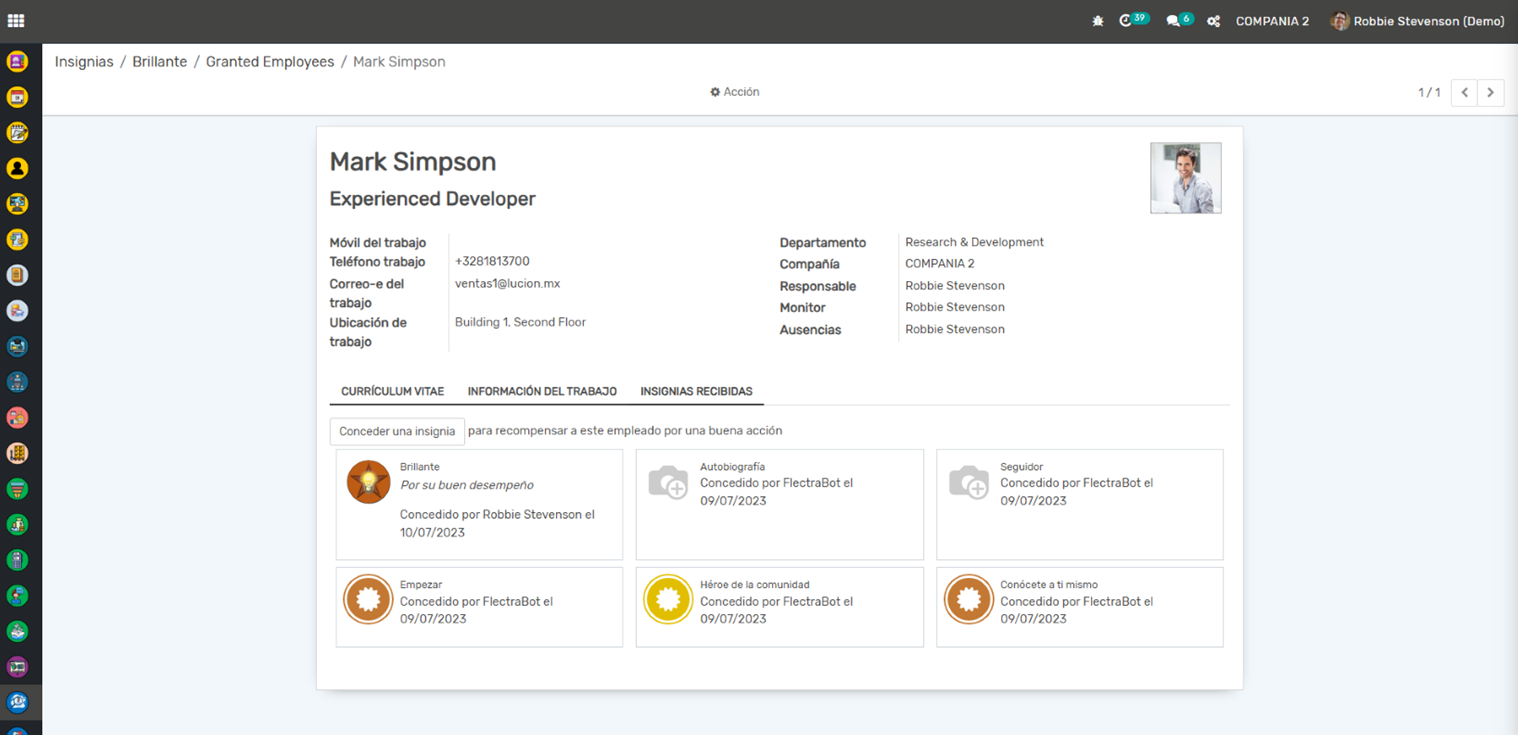Click Mark Simpson's profile photo

(1185, 178)
